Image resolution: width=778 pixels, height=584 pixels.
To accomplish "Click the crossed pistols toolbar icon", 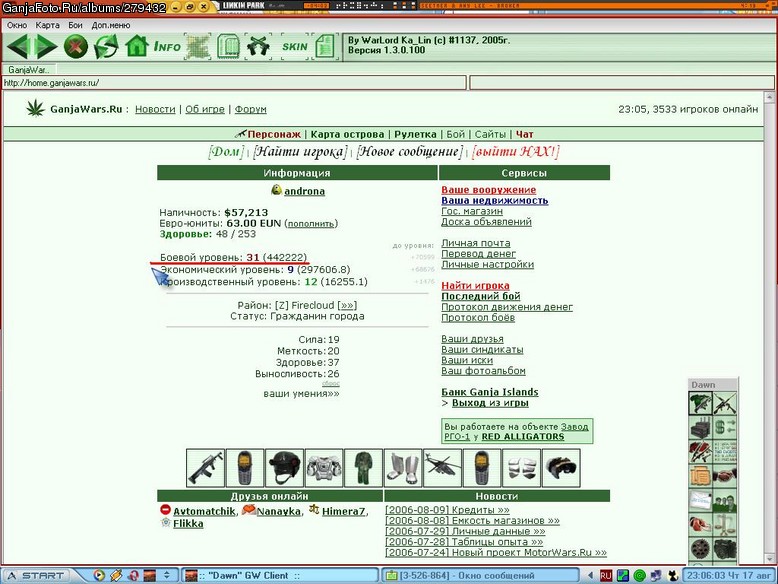I will 258,47.
